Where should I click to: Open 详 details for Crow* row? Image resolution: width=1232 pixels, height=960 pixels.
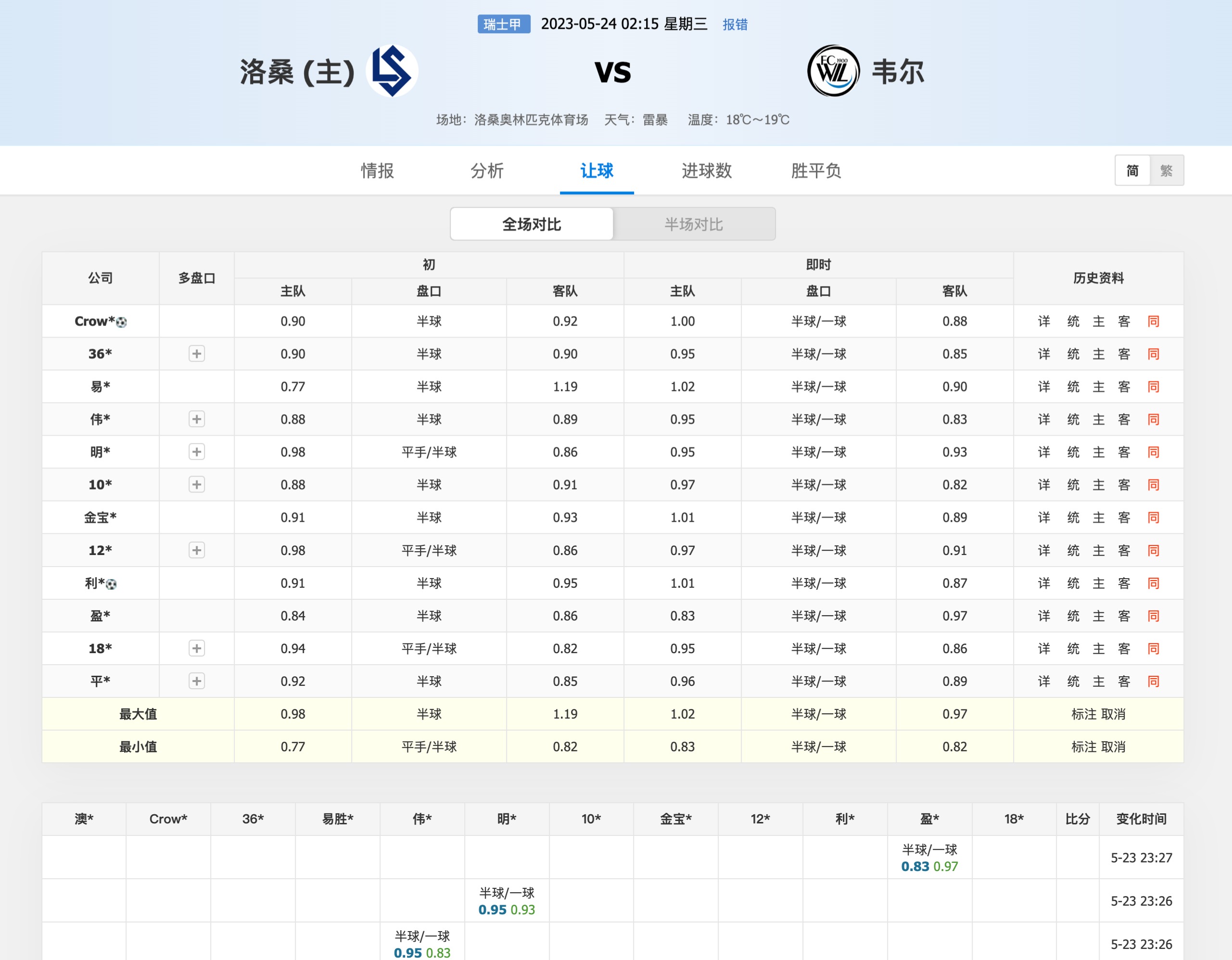click(1043, 321)
